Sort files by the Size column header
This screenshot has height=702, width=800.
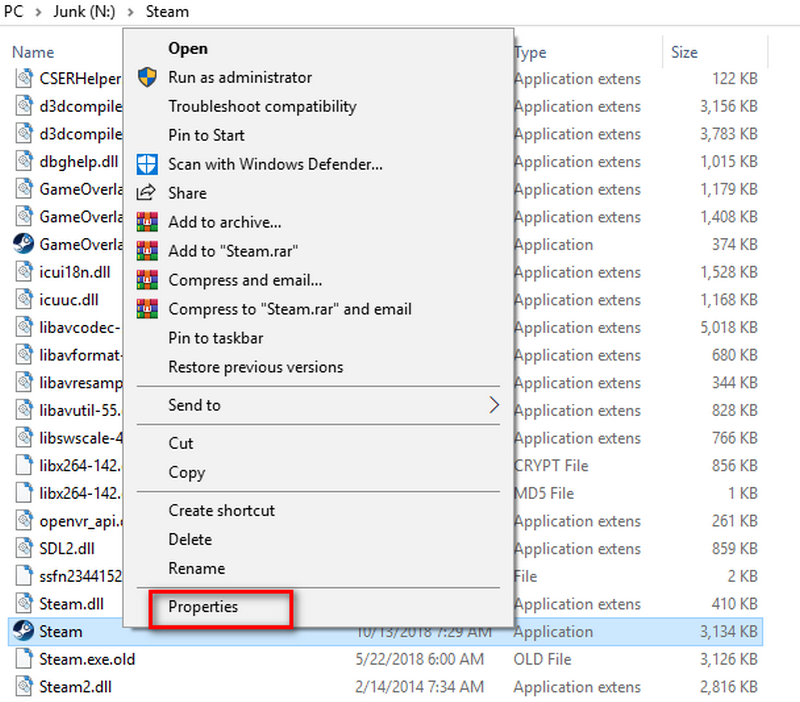685,52
